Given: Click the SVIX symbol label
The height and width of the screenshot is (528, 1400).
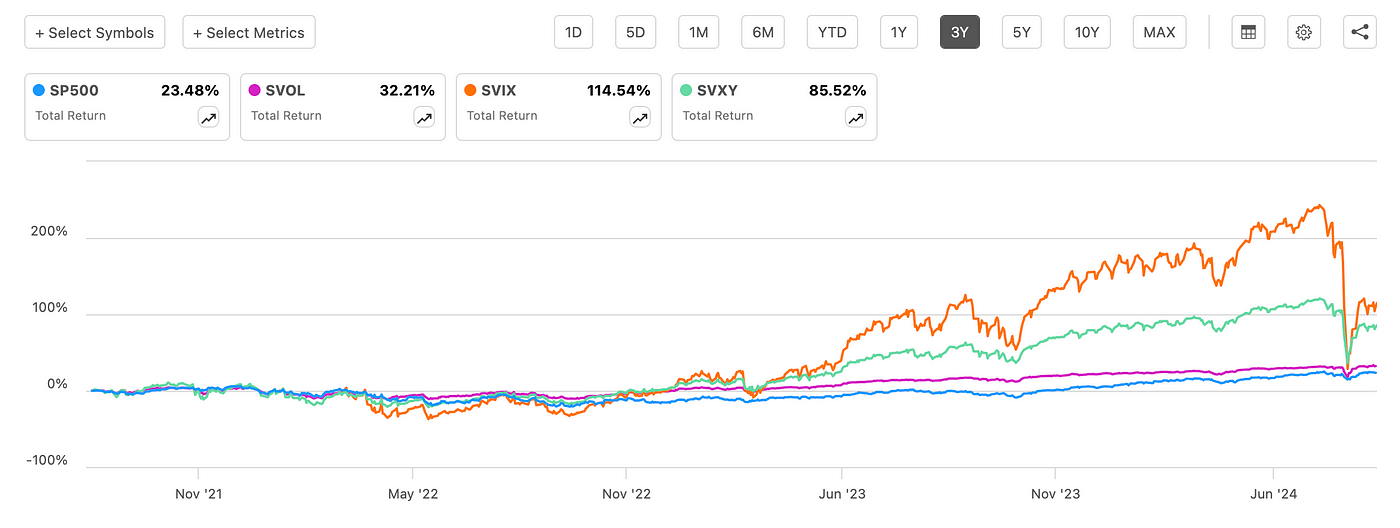Looking at the screenshot, I should [501, 90].
